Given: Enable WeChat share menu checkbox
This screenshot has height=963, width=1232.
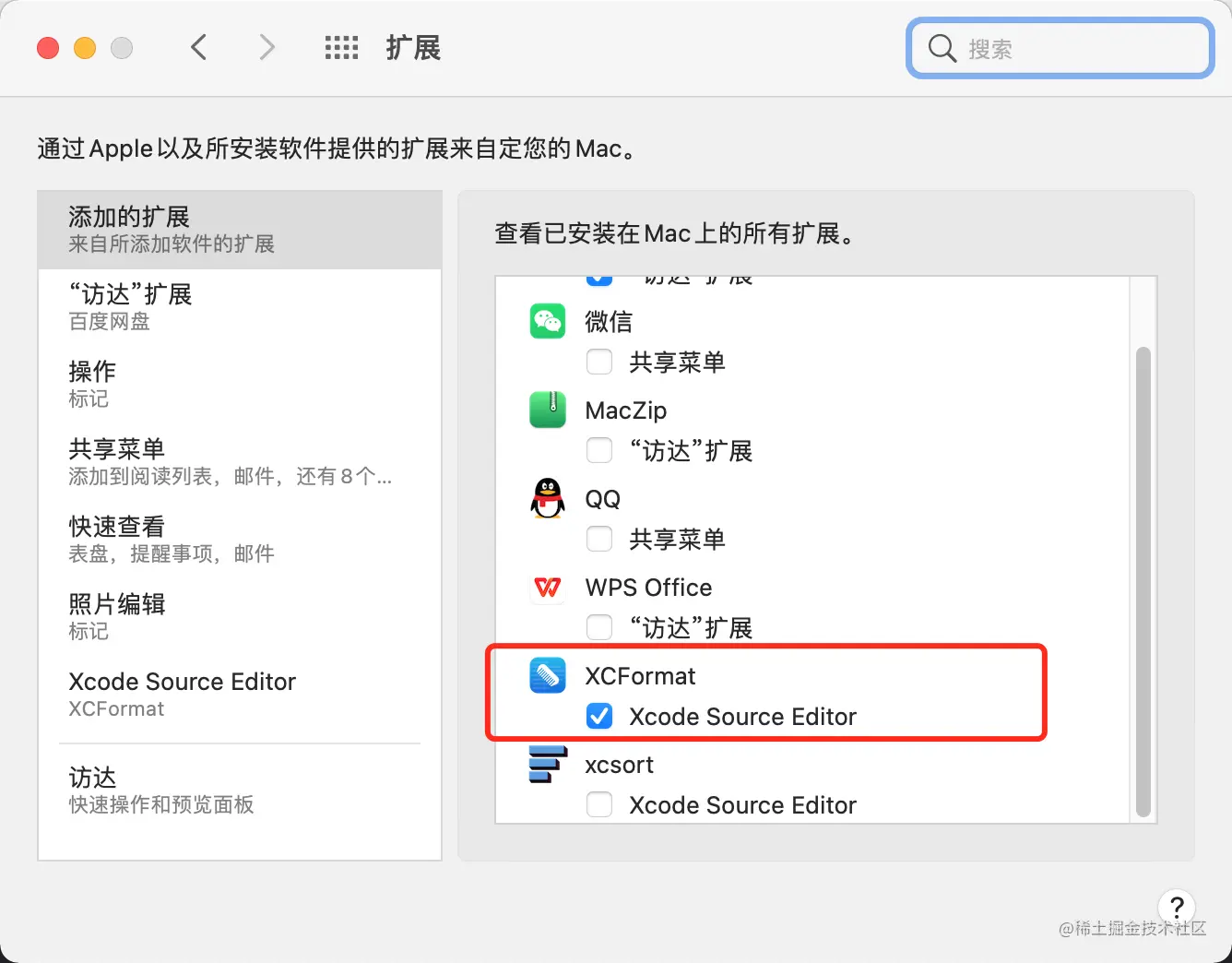Looking at the screenshot, I should pos(599,362).
